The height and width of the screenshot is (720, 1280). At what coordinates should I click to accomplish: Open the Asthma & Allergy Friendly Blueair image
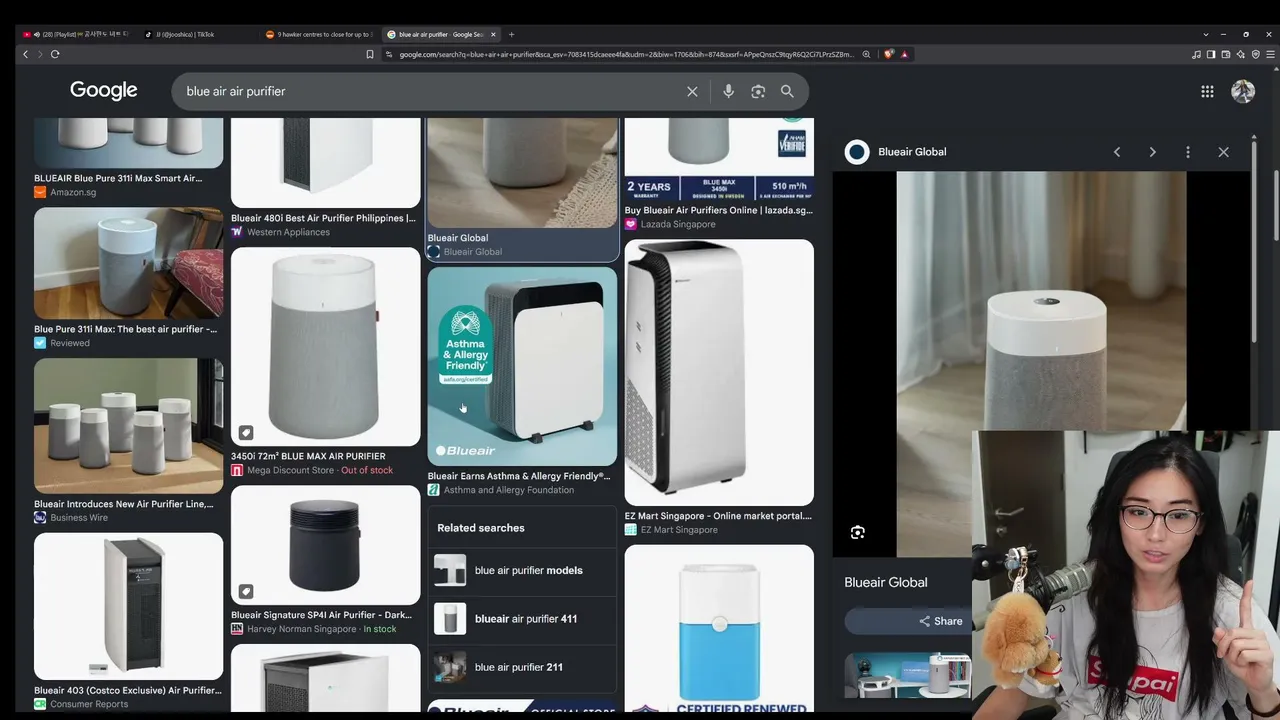[522, 366]
